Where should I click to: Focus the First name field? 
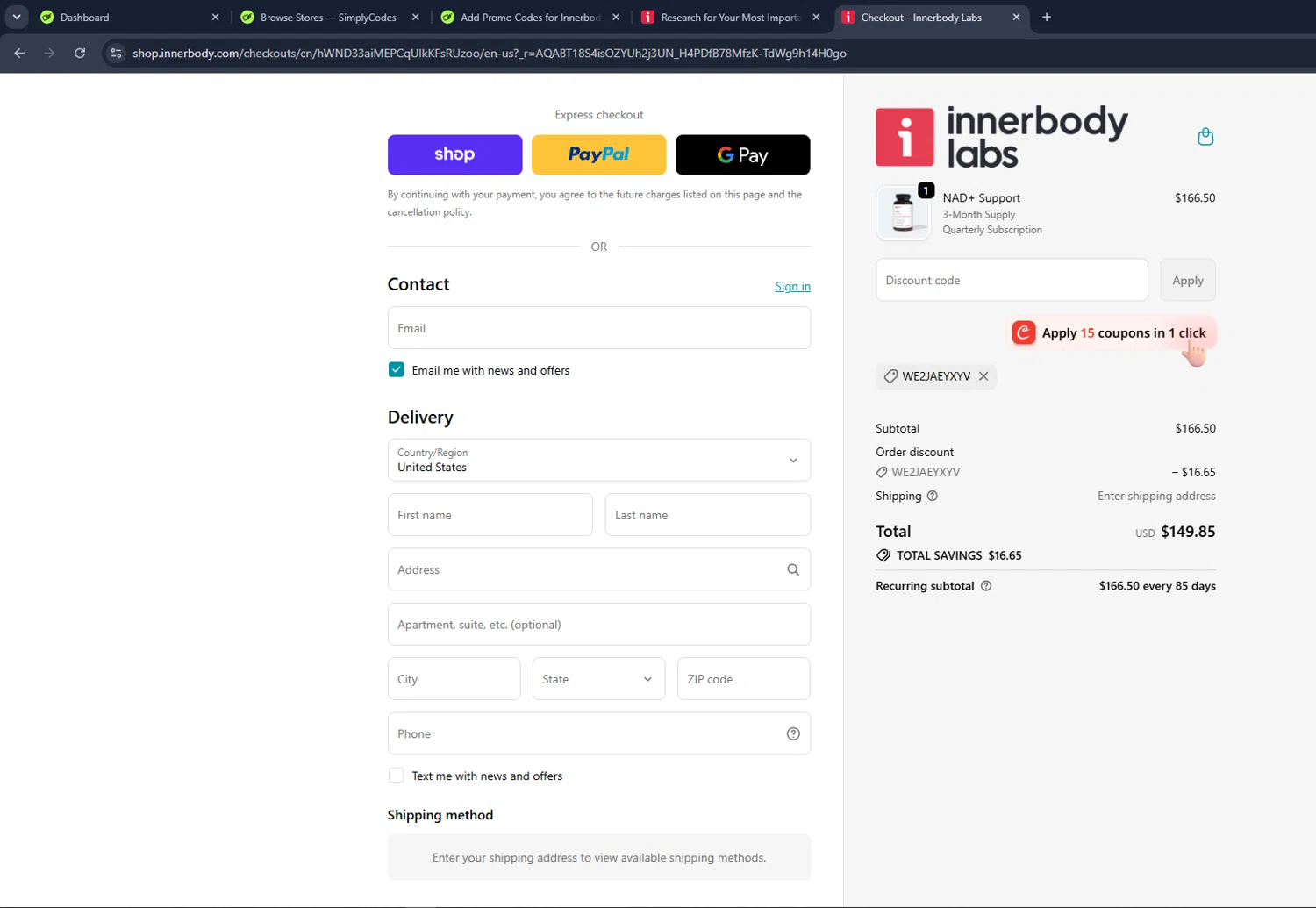pos(490,515)
